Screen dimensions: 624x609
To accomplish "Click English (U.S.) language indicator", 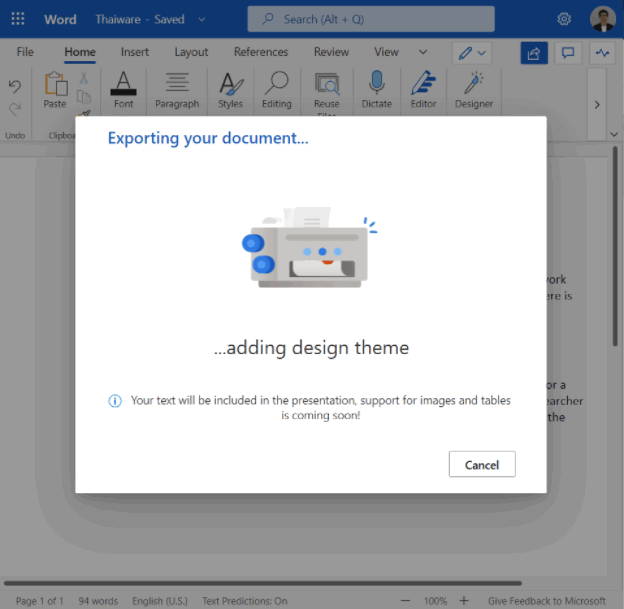I will pyautogui.click(x=160, y=601).
